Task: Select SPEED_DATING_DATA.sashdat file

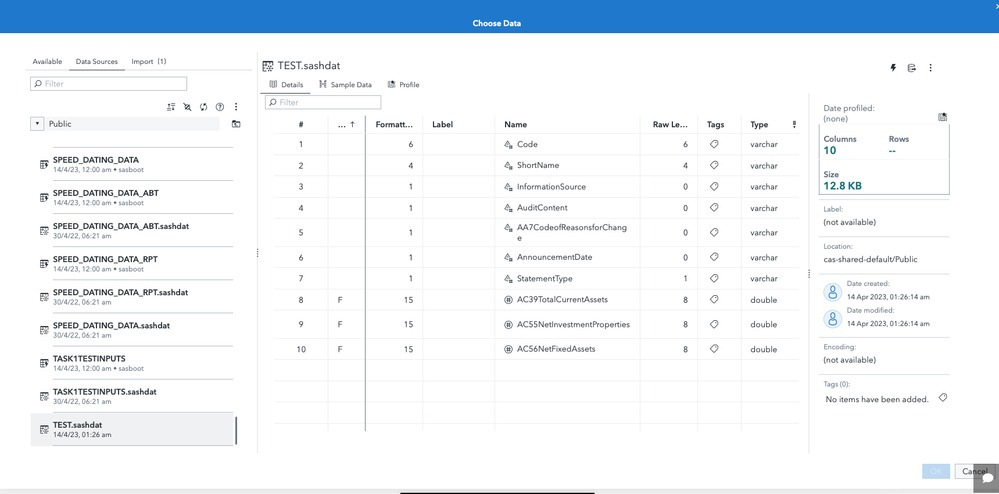Action: (133, 330)
